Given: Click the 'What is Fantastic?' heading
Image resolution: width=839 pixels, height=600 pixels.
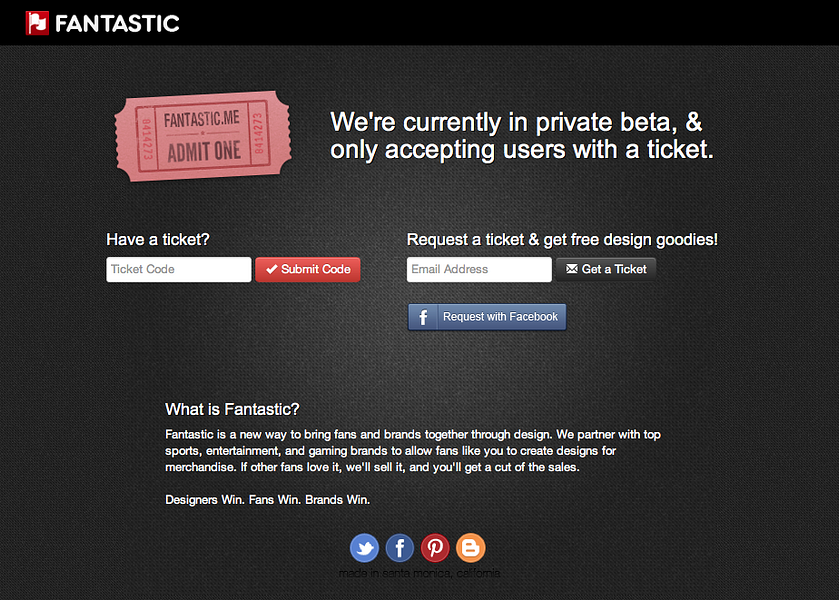Looking at the screenshot, I should 231,409.
